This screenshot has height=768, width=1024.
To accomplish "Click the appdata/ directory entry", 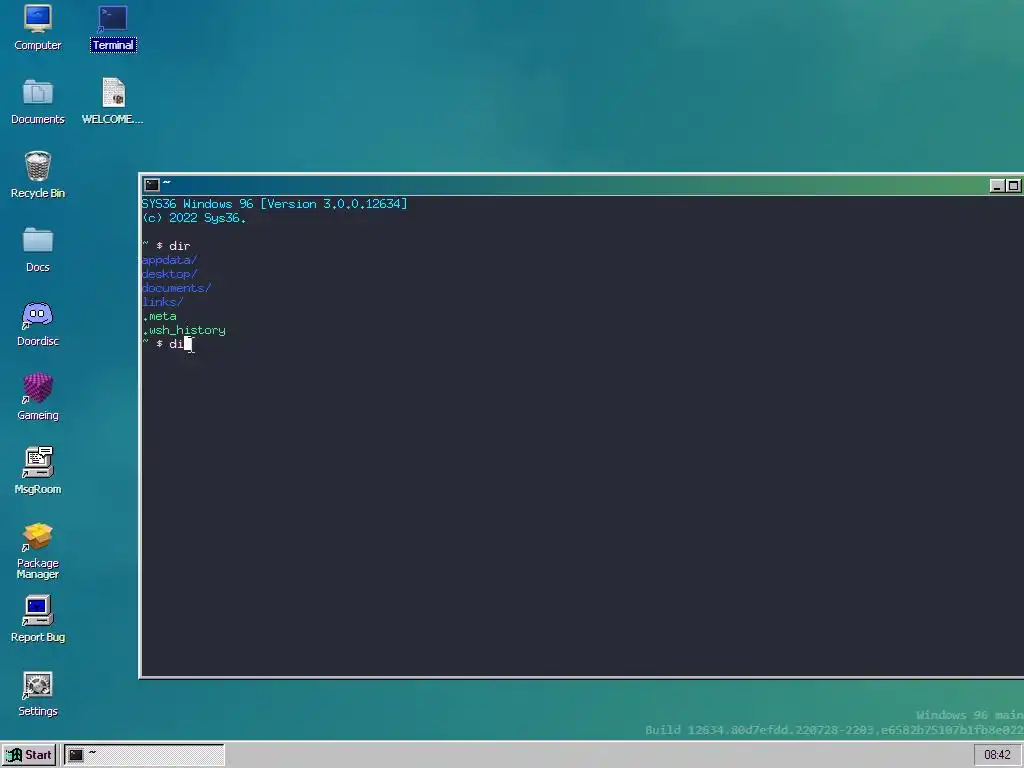I will pos(169,260).
